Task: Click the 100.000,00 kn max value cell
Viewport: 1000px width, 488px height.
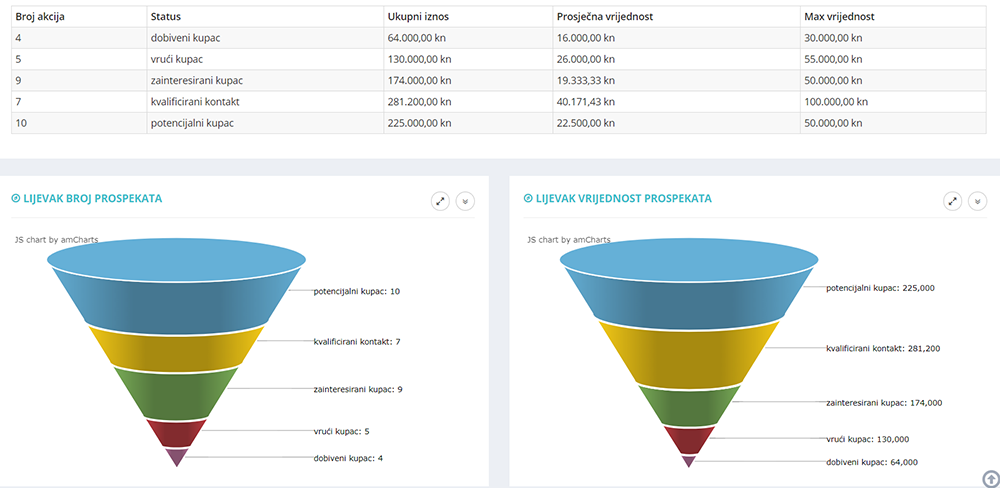Action: (893, 101)
